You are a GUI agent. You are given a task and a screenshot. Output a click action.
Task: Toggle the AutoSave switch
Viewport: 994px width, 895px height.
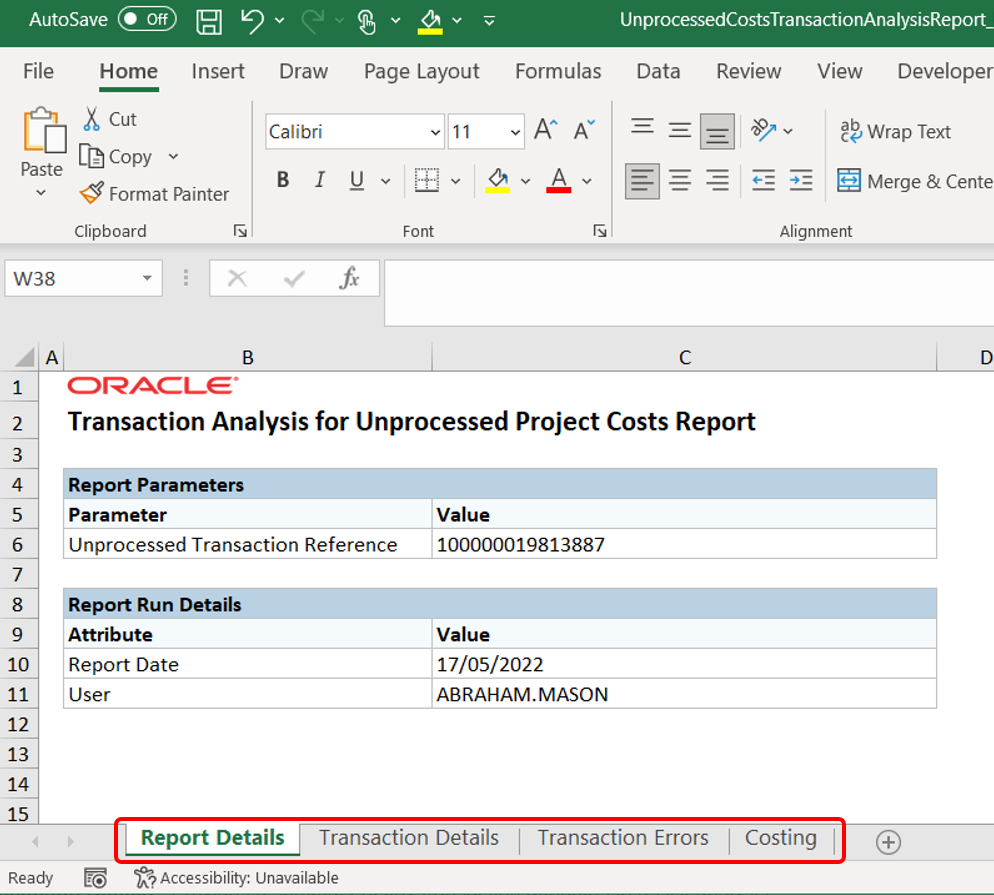[x=146, y=20]
